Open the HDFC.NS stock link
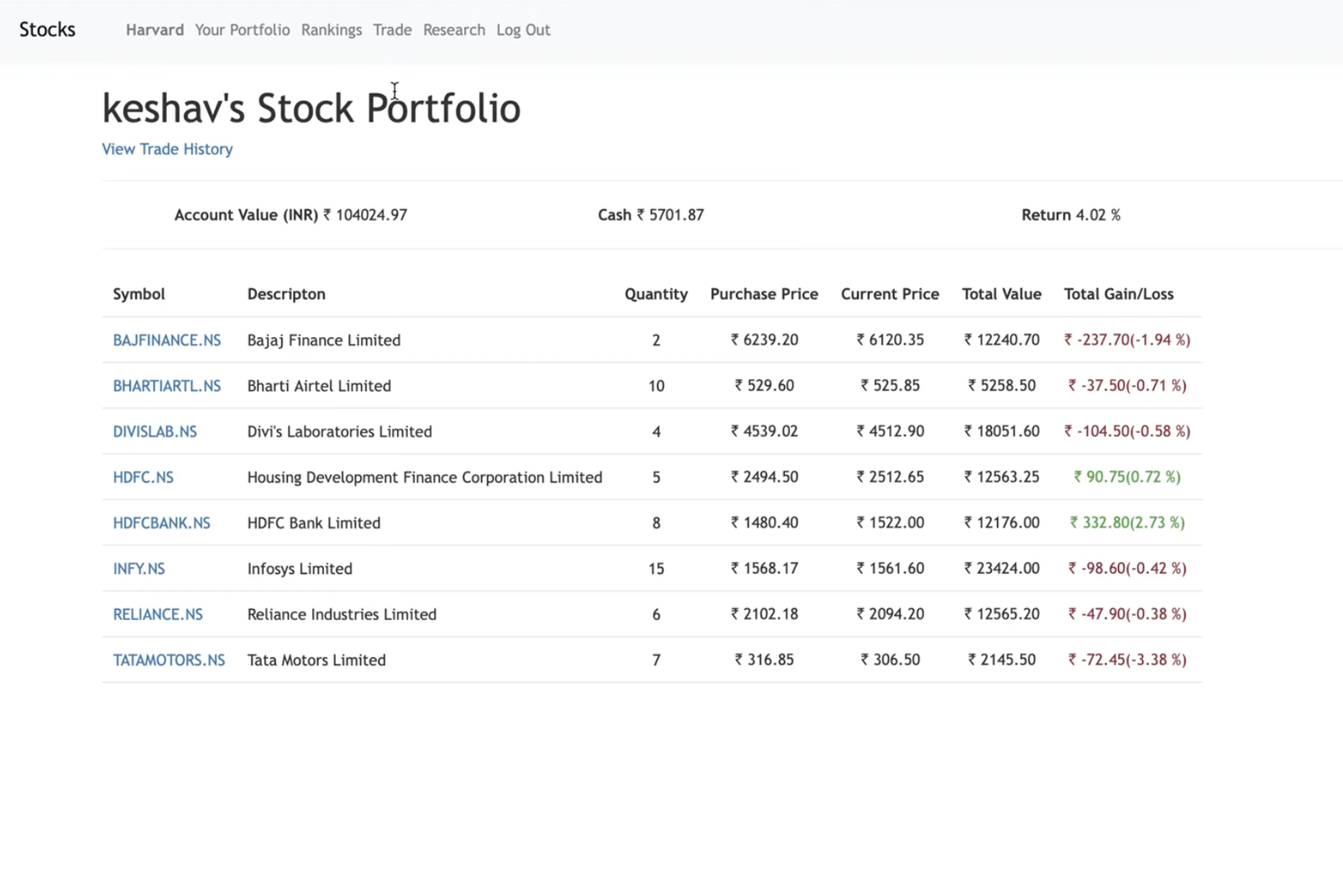This screenshot has width=1343, height=896. tap(143, 477)
